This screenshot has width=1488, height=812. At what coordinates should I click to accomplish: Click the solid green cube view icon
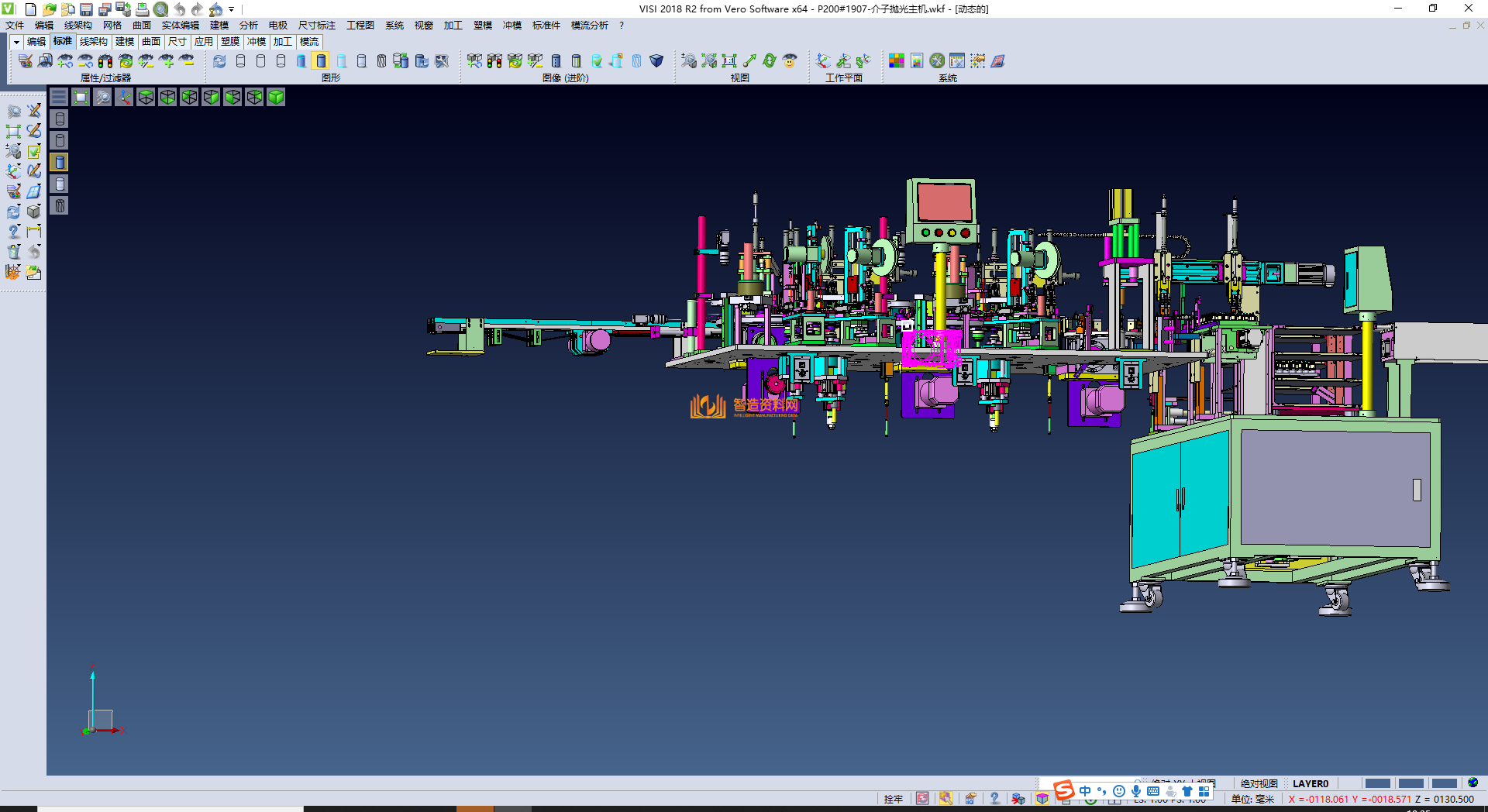tap(276, 97)
